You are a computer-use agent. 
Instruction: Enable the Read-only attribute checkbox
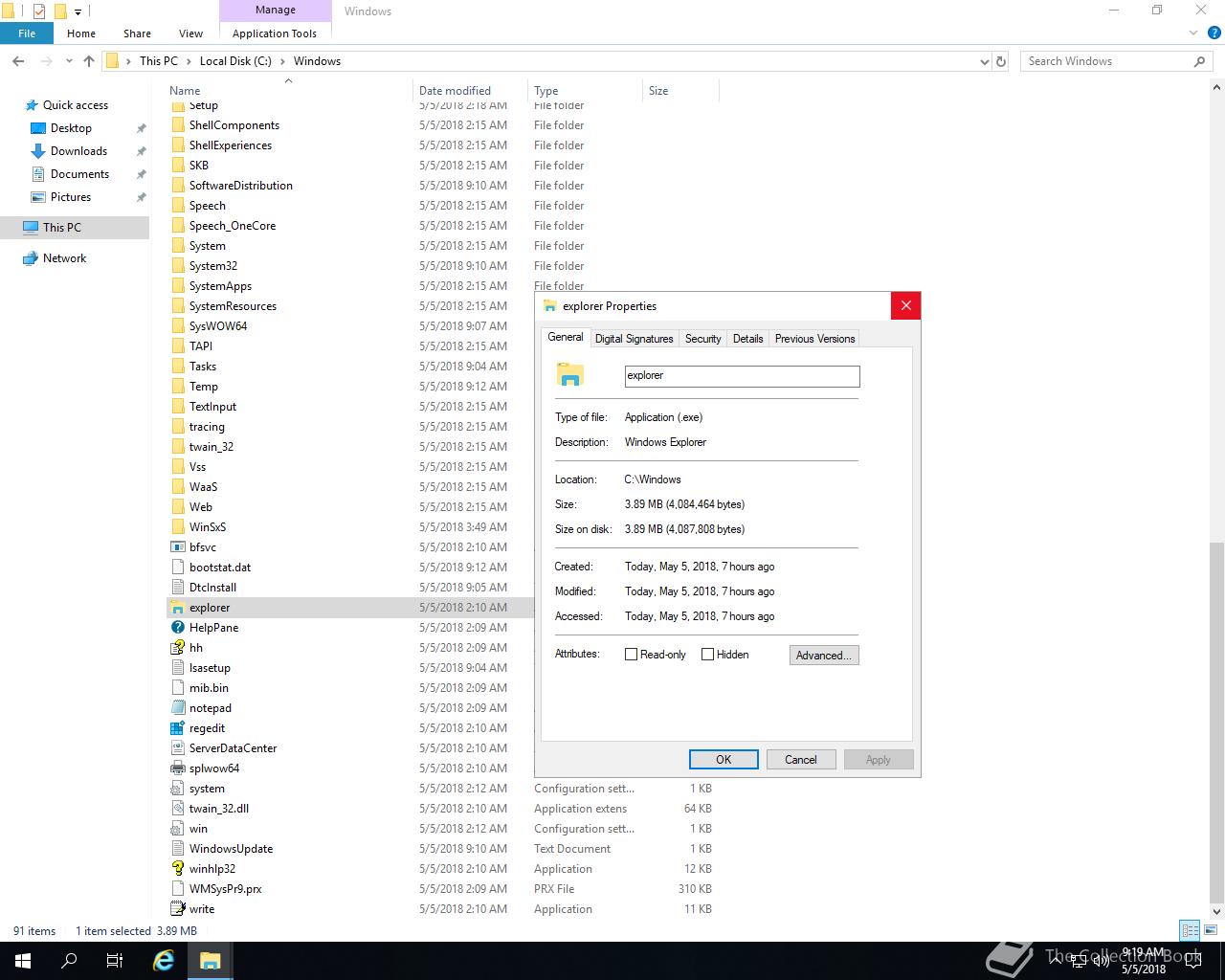tap(631, 655)
